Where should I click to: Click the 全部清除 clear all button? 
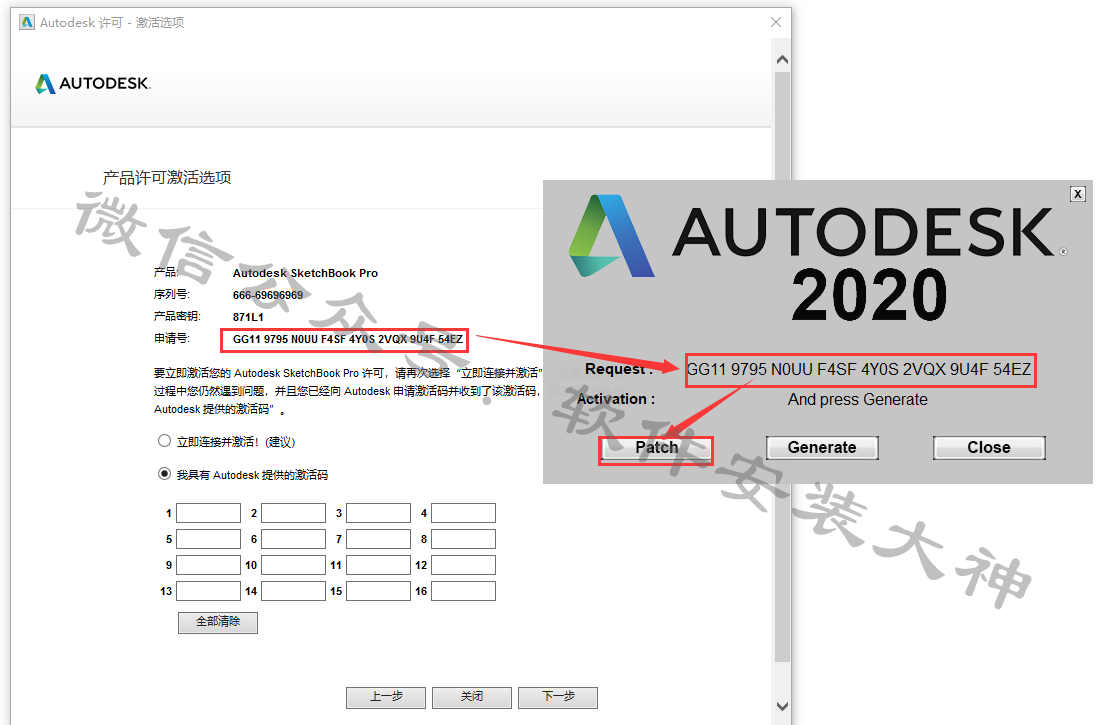[x=218, y=622]
